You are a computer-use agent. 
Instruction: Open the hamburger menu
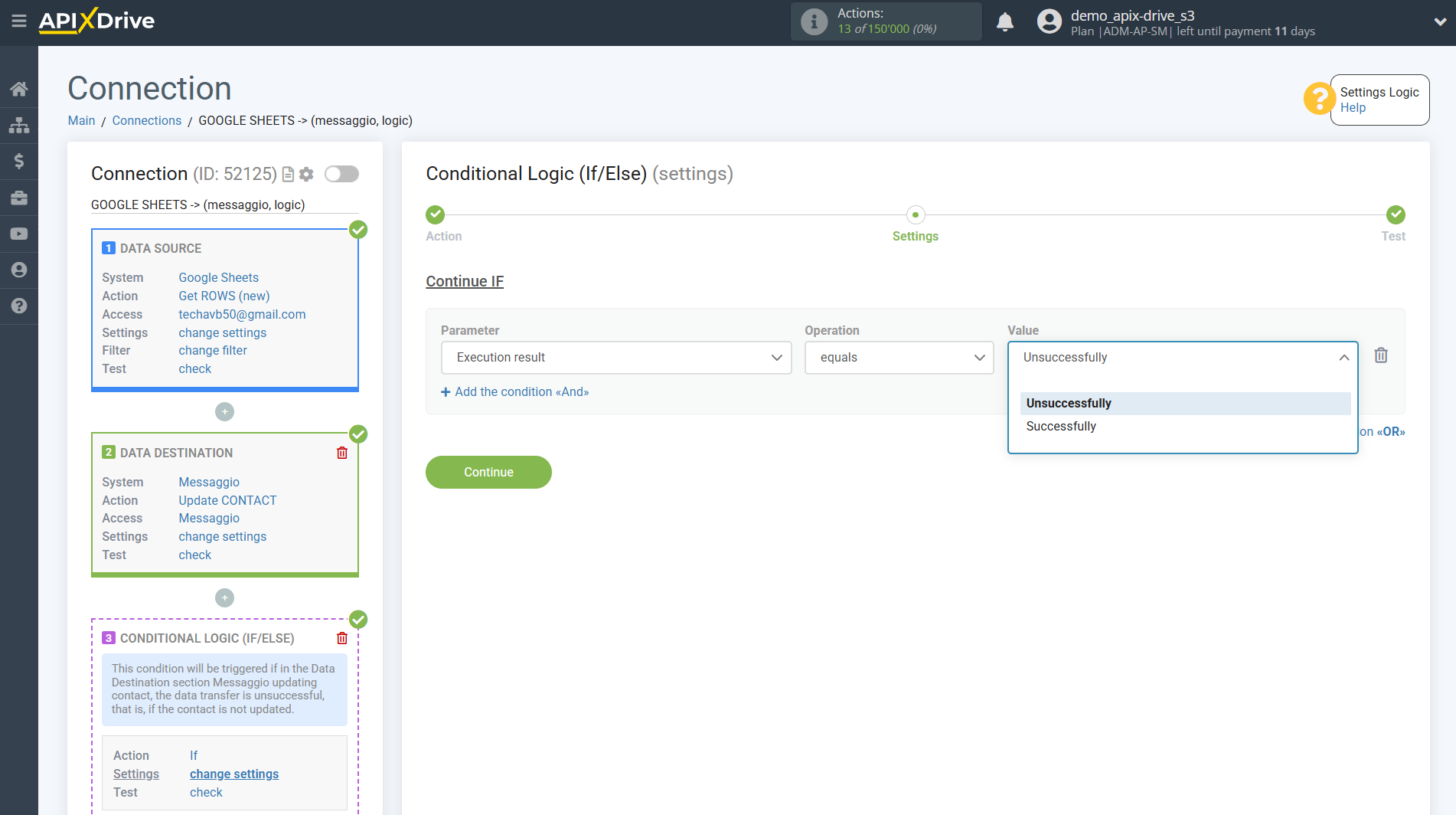[19, 21]
